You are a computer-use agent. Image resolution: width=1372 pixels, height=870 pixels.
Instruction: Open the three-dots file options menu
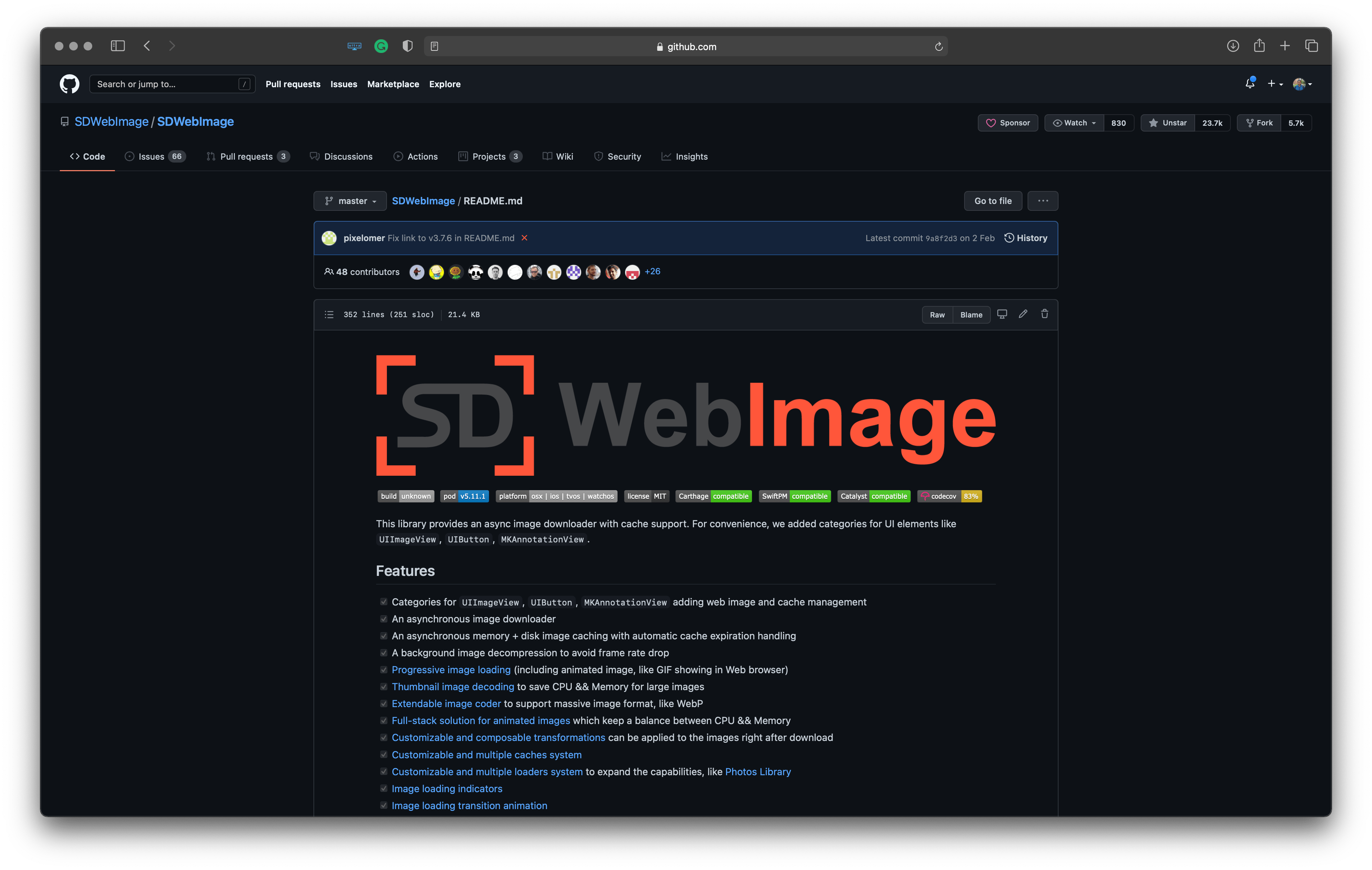(x=1043, y=201)
